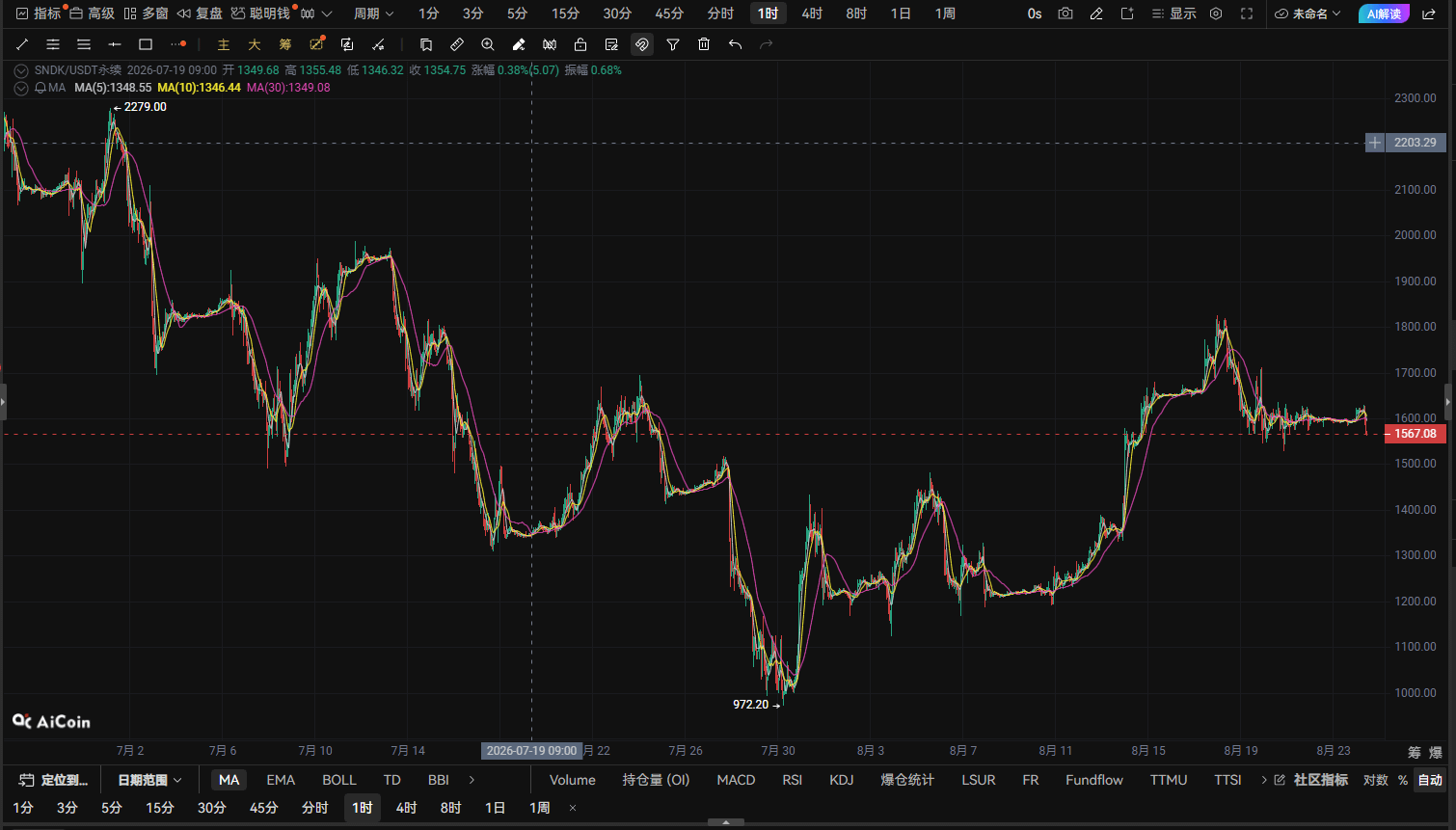
Task: Select the horizontal multi-line drawing tool
Action: coord(84,44)
